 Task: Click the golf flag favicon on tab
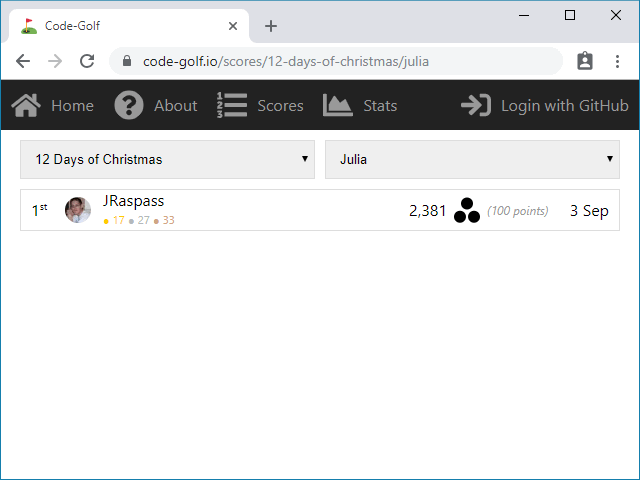coord(29,26)
